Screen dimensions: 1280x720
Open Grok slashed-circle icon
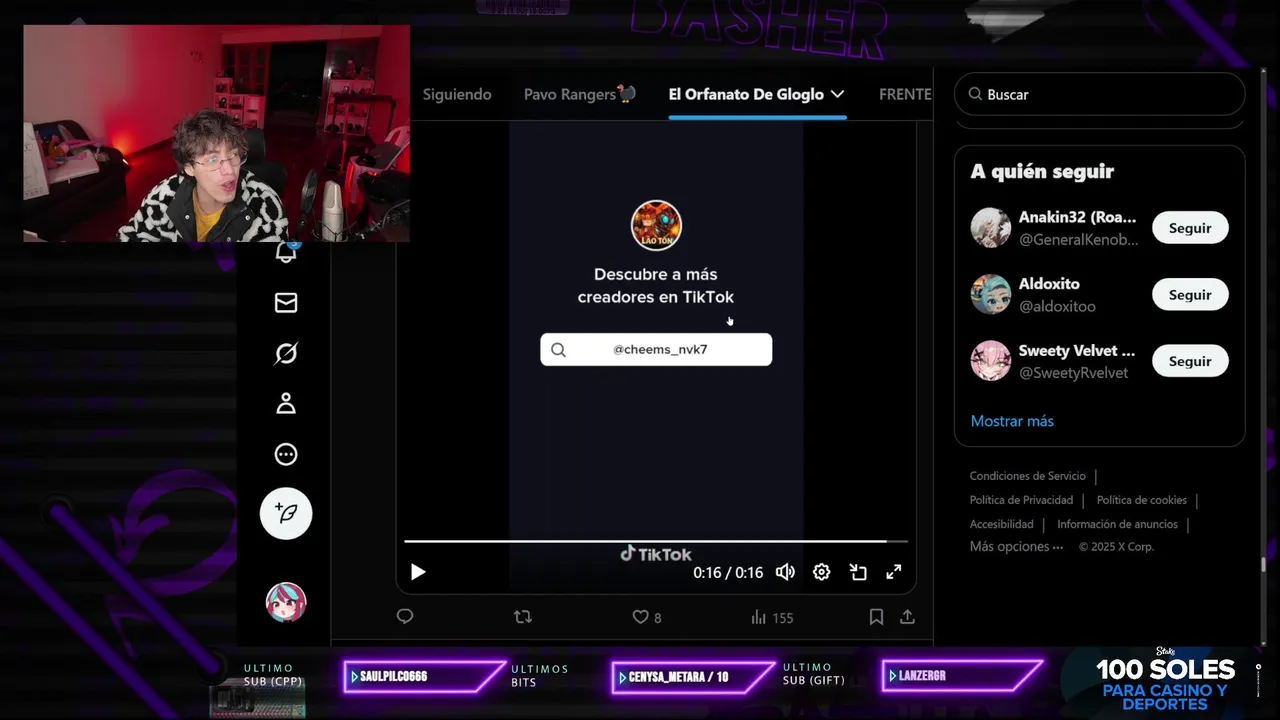coord(286,353)
